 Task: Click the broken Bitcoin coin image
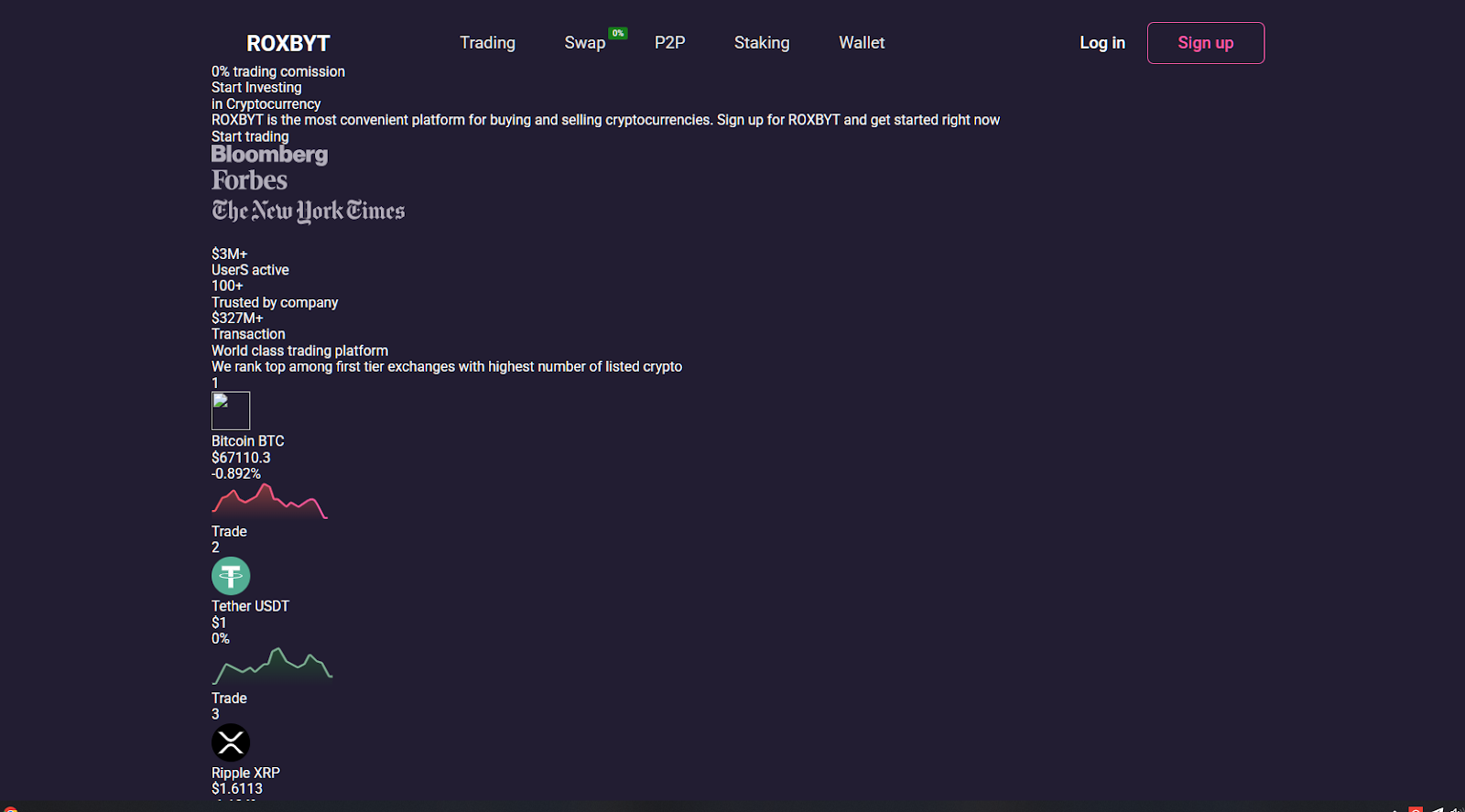coord(231,411)
